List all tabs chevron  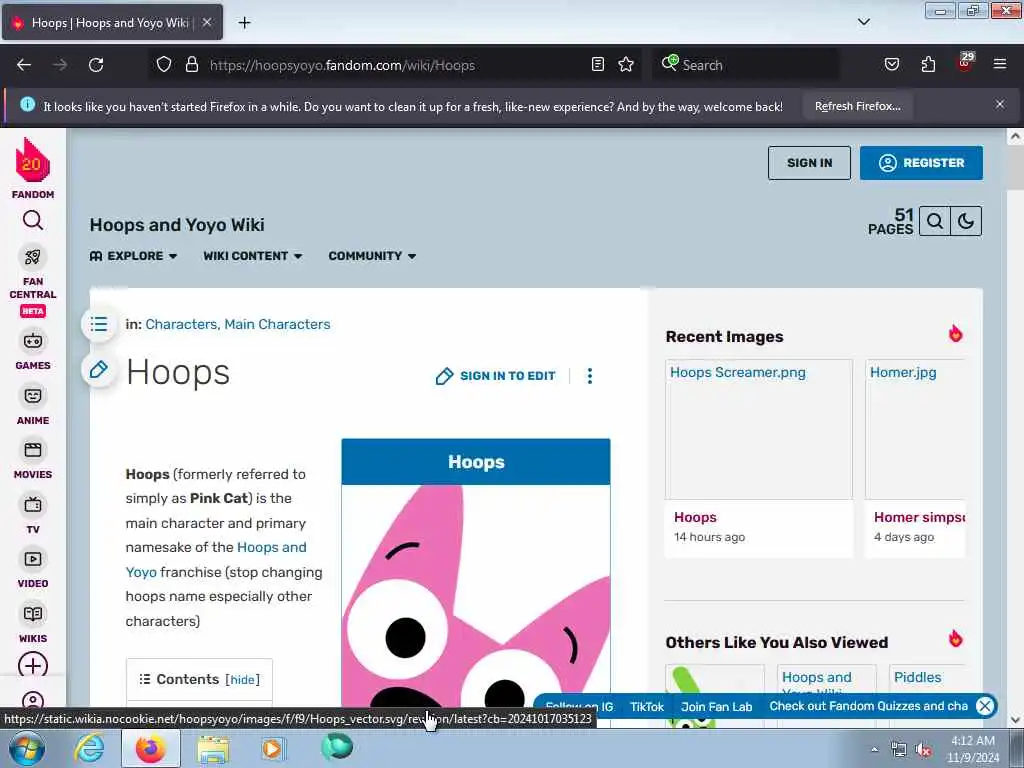coord(864,22)
